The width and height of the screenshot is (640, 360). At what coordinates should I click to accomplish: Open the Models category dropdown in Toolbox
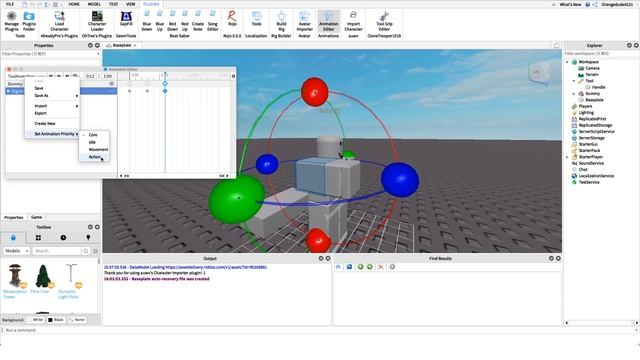16,251
